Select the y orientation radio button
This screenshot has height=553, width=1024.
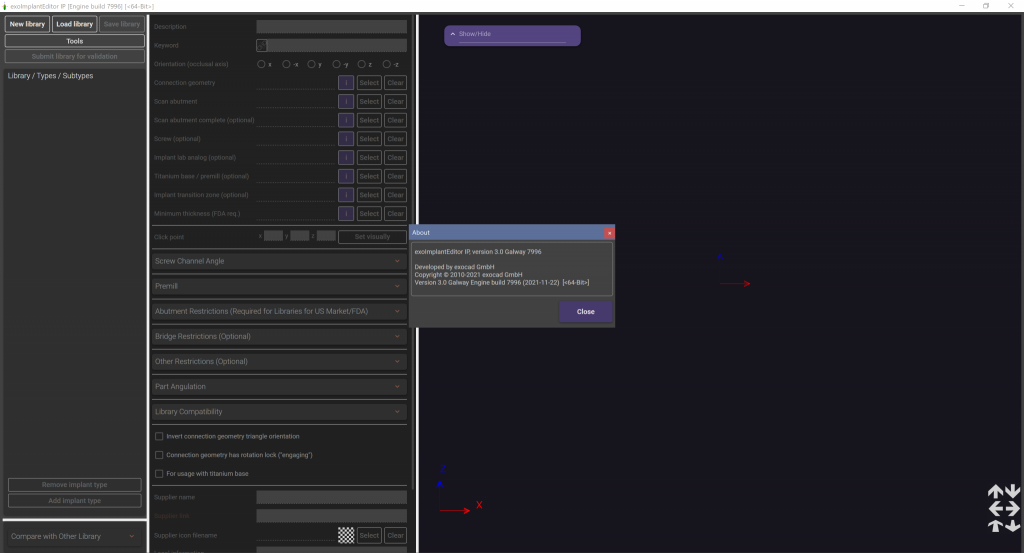pyautogui.click(x=311, y=64)
